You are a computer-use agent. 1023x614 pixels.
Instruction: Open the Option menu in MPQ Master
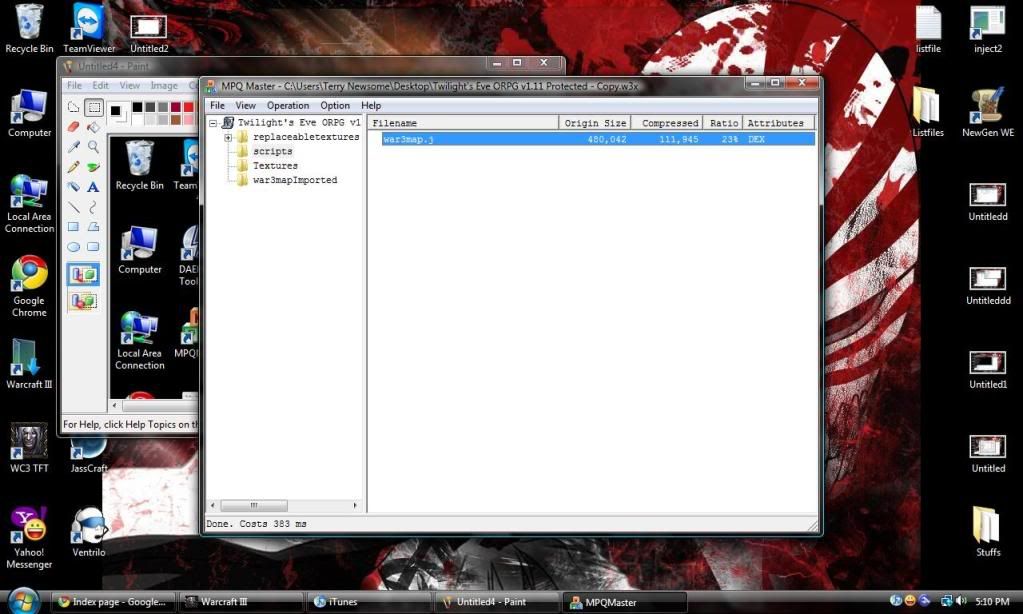point(335,105)
